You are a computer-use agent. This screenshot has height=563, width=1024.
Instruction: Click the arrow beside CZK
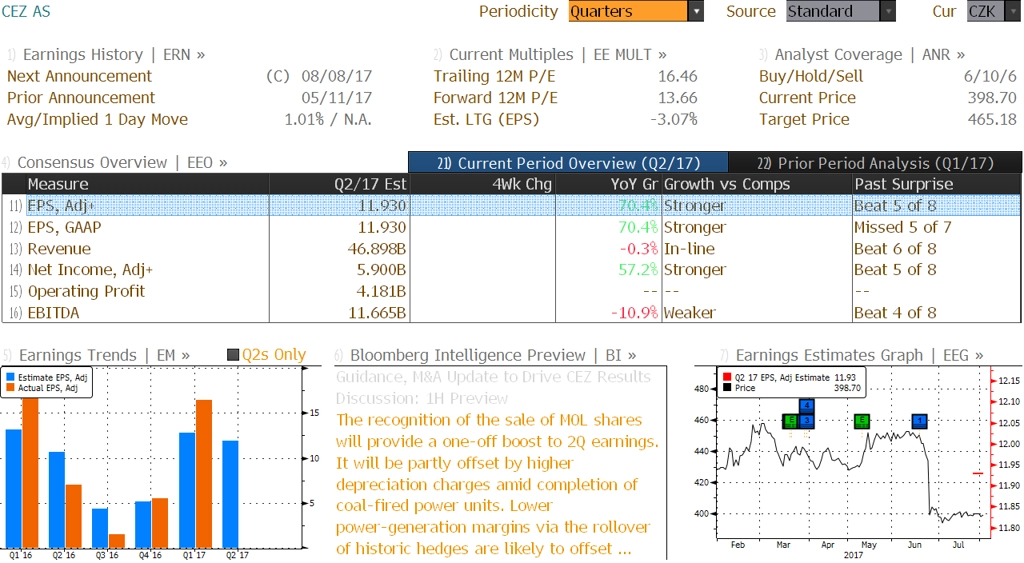pyautogui.click(x=1013, y=11)
